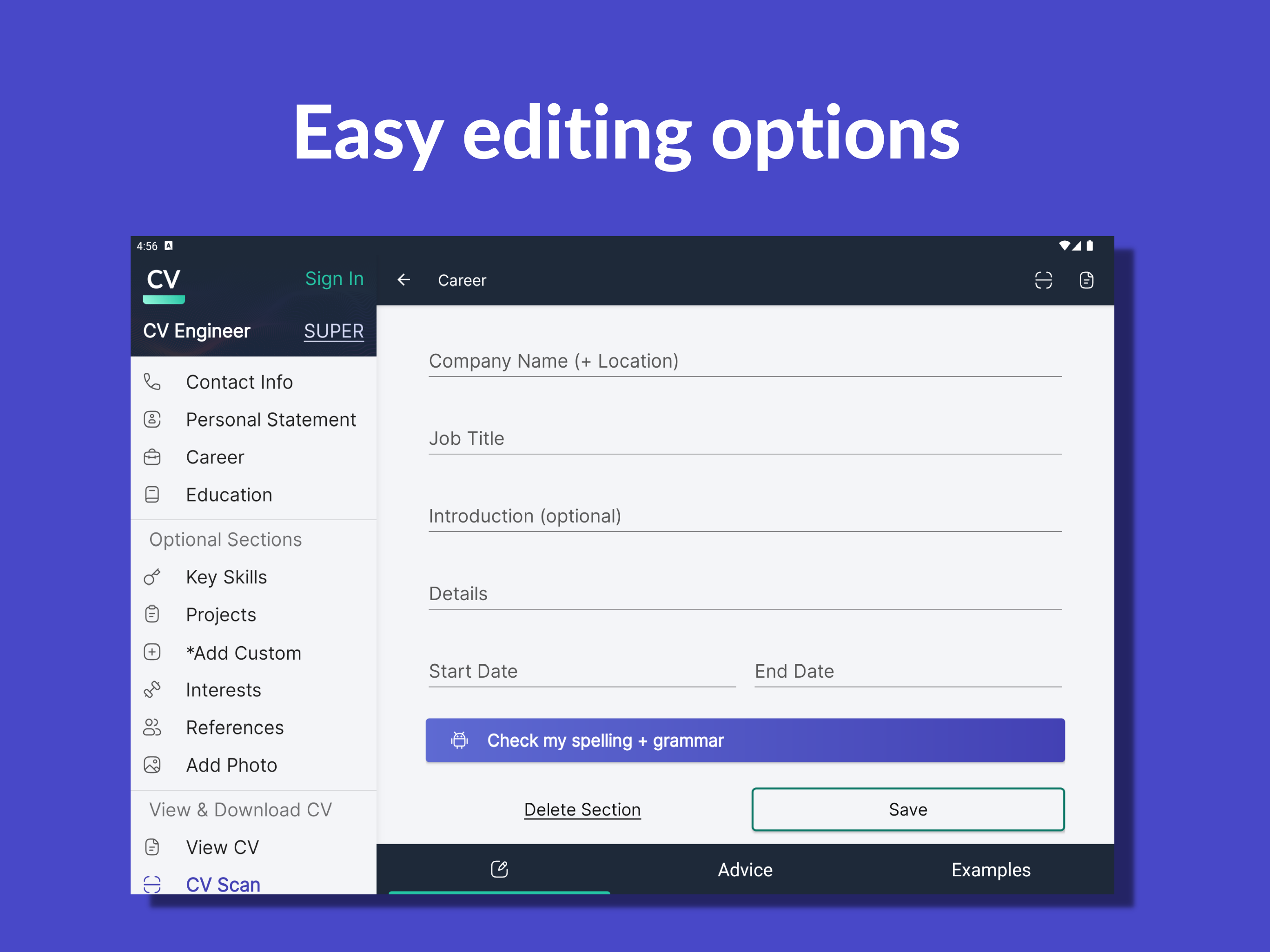Select the briefcase icon next to Career
The width and height of the screenshot is (1270, 952).
tap(152, 457)
